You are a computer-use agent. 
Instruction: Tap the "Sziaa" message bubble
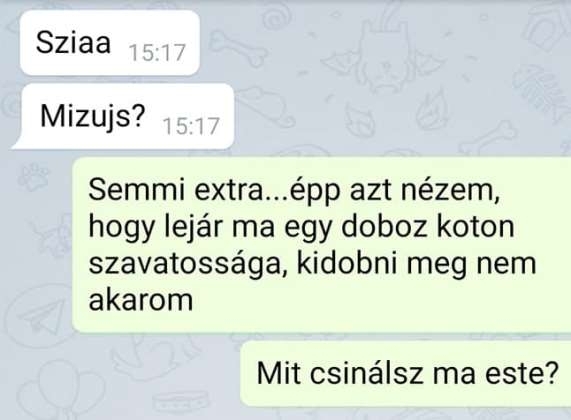tap(110, 43)
